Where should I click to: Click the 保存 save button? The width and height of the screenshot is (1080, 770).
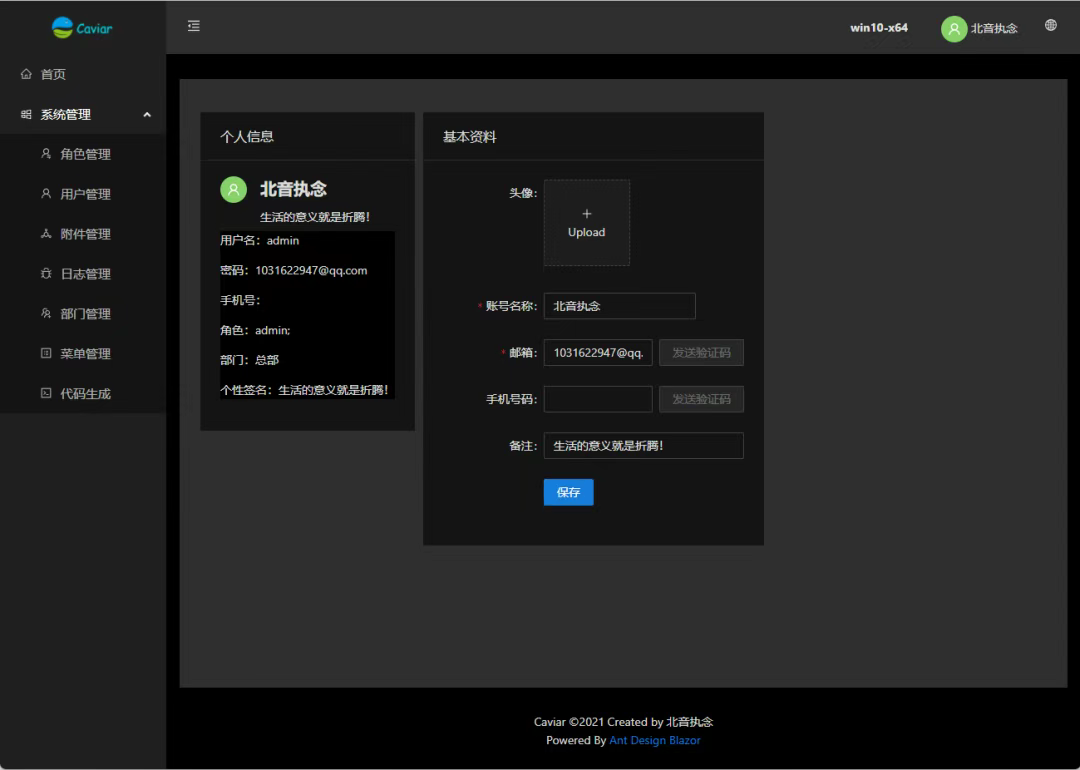coord(568,492)
